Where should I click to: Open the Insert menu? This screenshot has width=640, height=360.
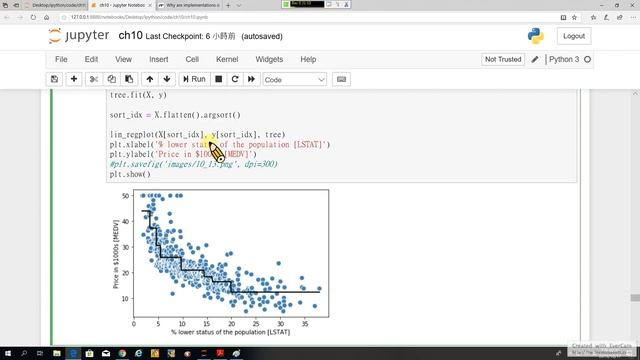tap(159, 59)
